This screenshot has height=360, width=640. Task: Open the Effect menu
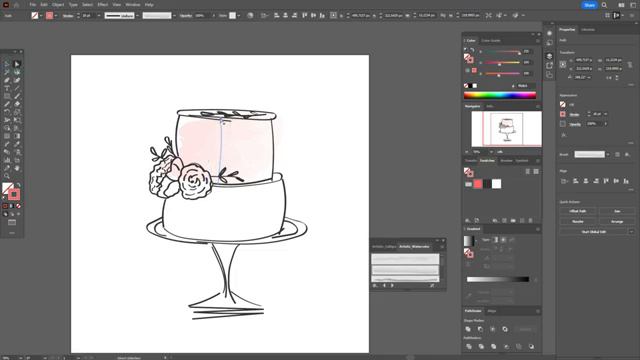point(103,5)
